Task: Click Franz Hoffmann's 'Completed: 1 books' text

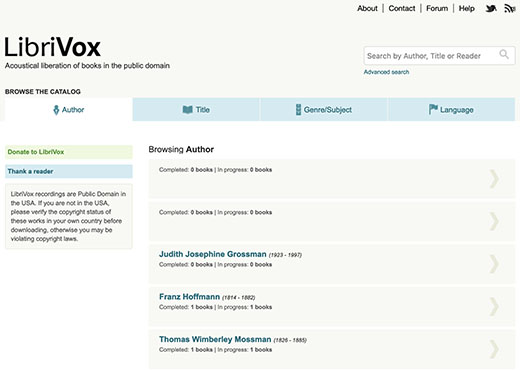Action: pyautogui.click(x=186, y=307)
